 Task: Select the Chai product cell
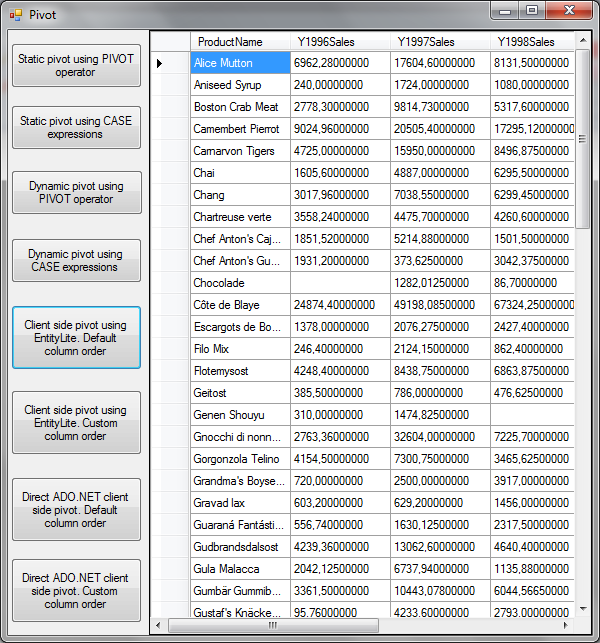(x=240, y=173)
